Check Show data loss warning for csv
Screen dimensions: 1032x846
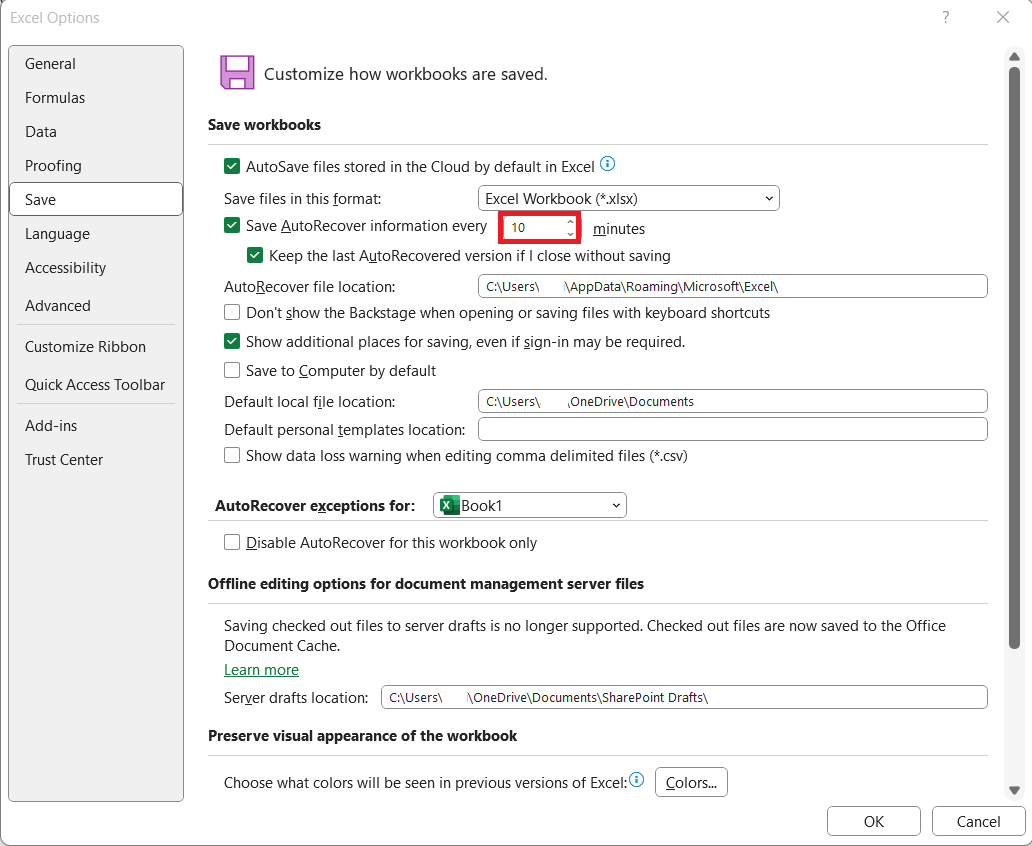coord(232,456)
